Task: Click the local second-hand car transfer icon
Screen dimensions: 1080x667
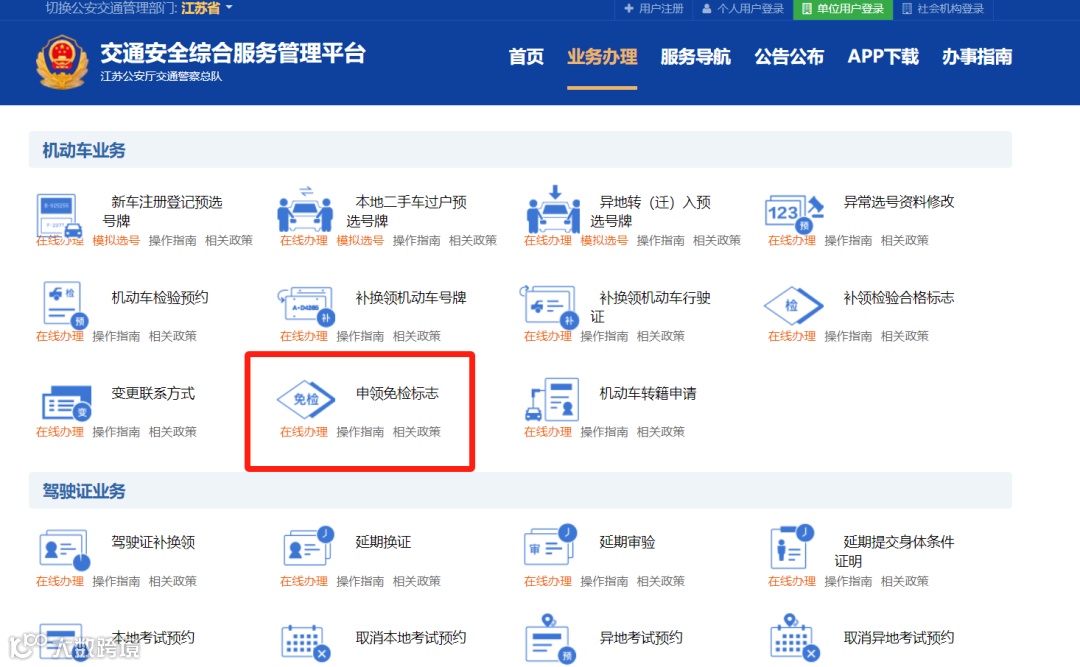Action: click(305, 209)
